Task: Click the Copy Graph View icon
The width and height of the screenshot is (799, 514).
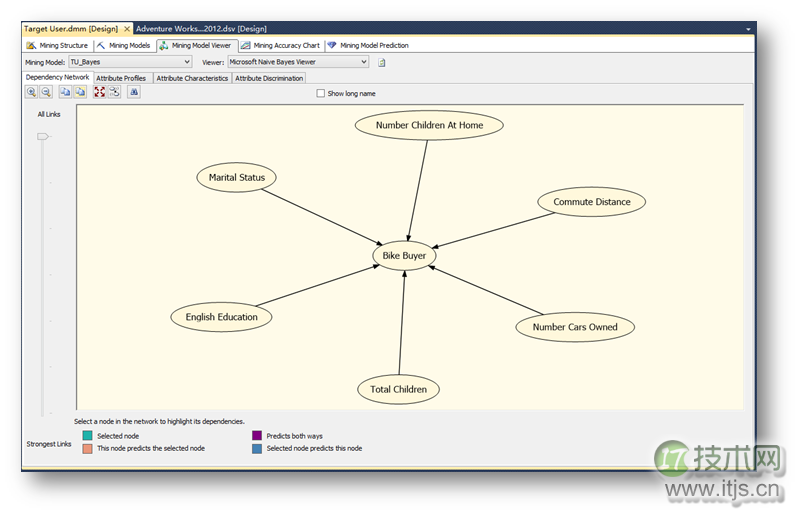Action: [65, 92]
